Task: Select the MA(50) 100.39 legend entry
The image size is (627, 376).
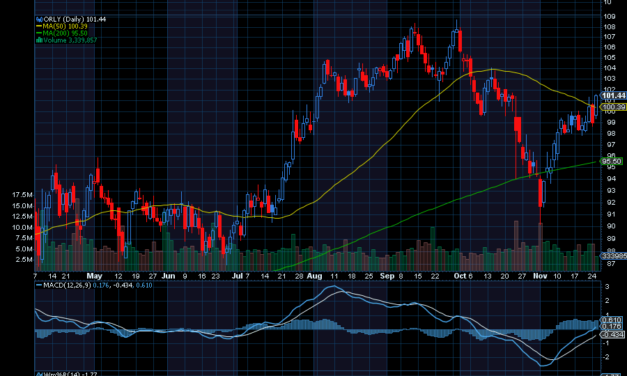Action: (65, 26)
